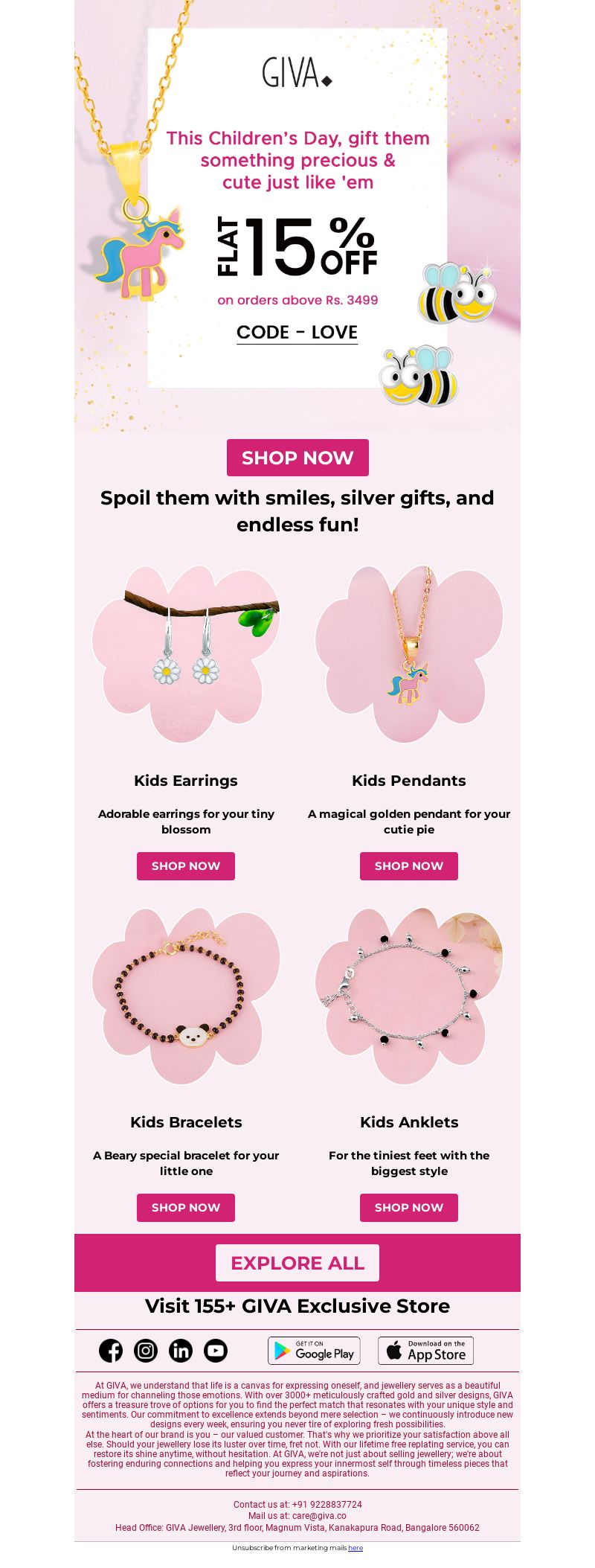Screen dimensions: 595x1568
Task: Open the Instagram icon link
Action: pyautogui.click(x=146, y=1350)
